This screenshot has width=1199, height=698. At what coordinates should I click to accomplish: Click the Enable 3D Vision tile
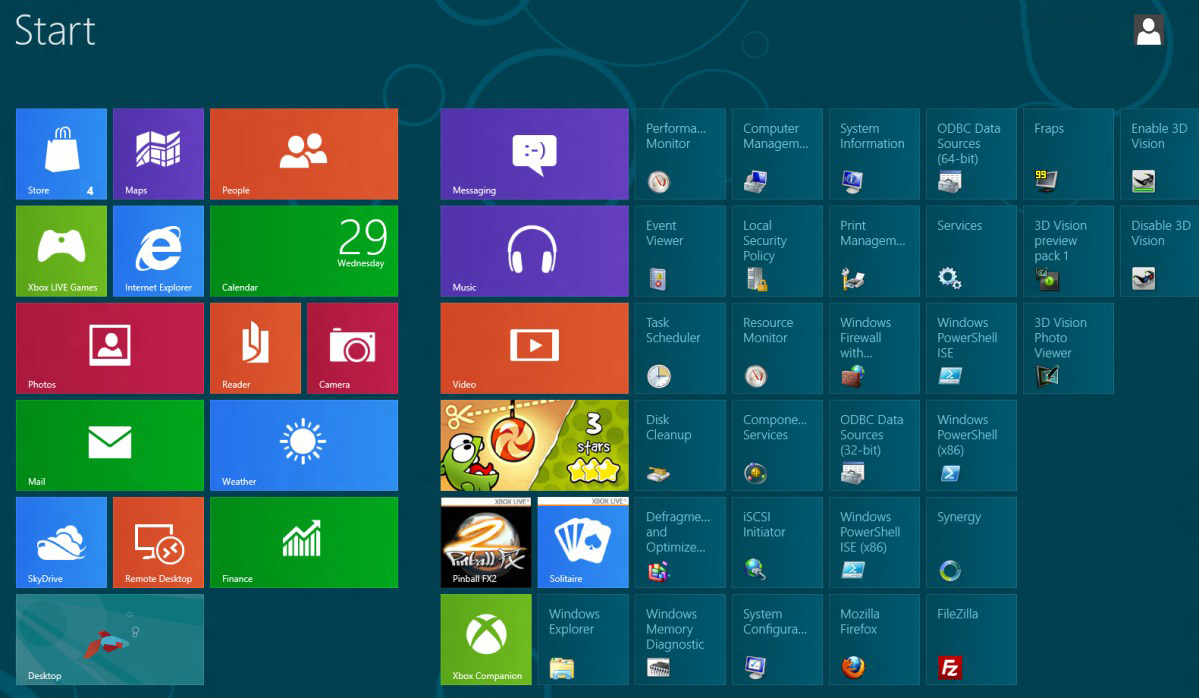(1159, 154)
